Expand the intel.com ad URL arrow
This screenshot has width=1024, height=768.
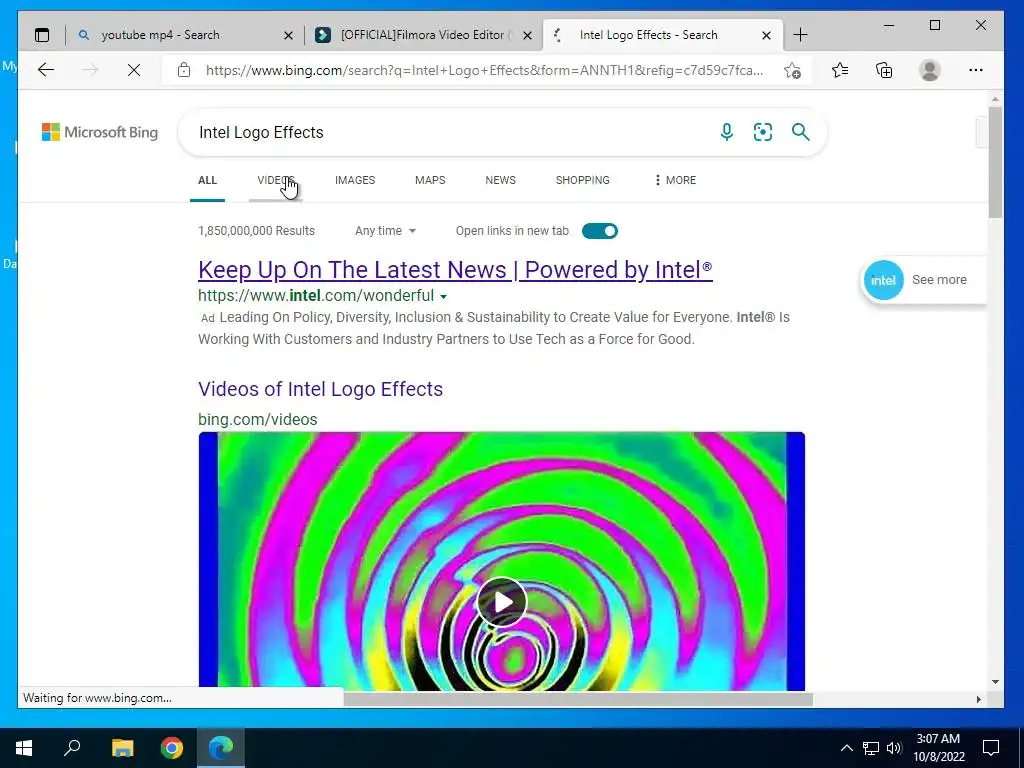point(443,296)
